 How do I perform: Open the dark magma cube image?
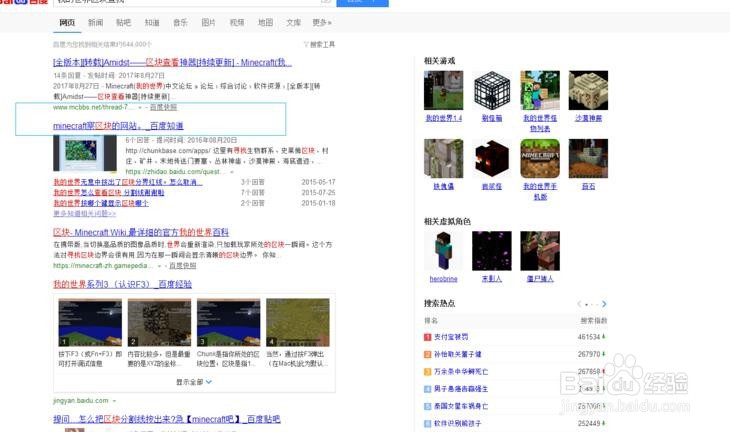tap(492, 158)
